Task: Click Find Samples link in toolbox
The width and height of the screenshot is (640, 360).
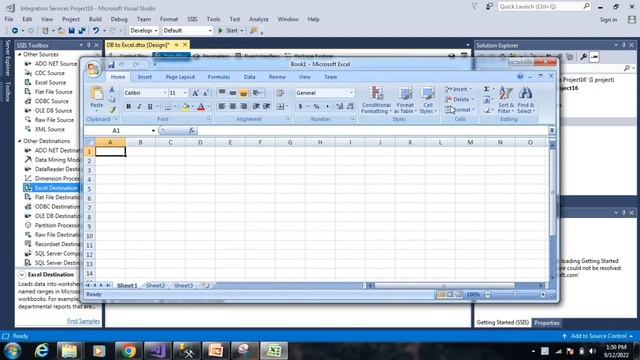Action: pyautogui.click(x=83, y=321)
